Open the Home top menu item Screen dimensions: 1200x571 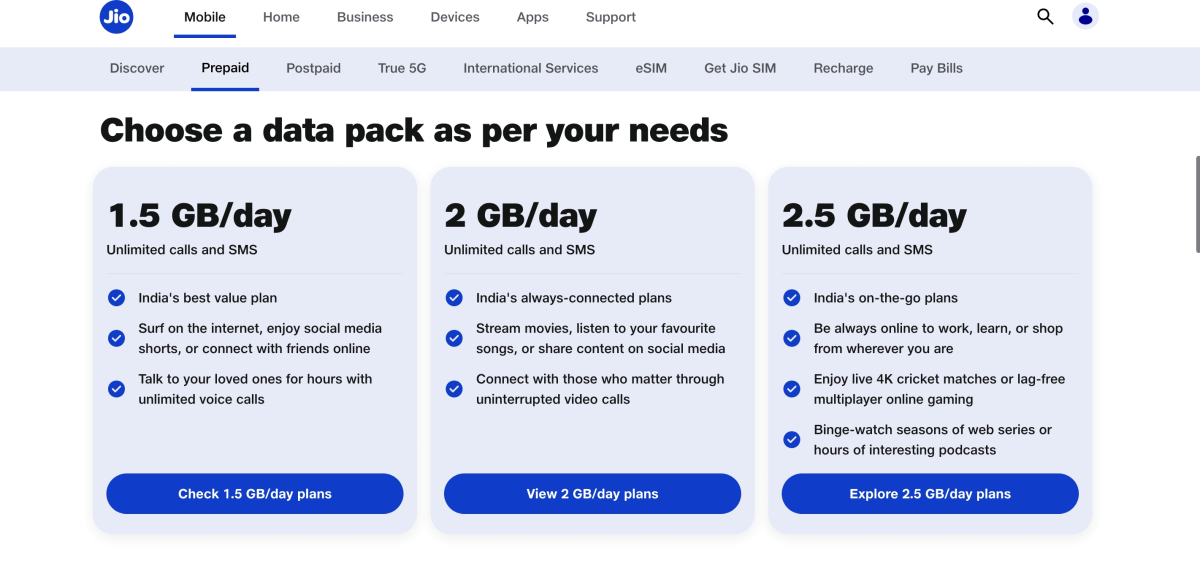(281, 17)
